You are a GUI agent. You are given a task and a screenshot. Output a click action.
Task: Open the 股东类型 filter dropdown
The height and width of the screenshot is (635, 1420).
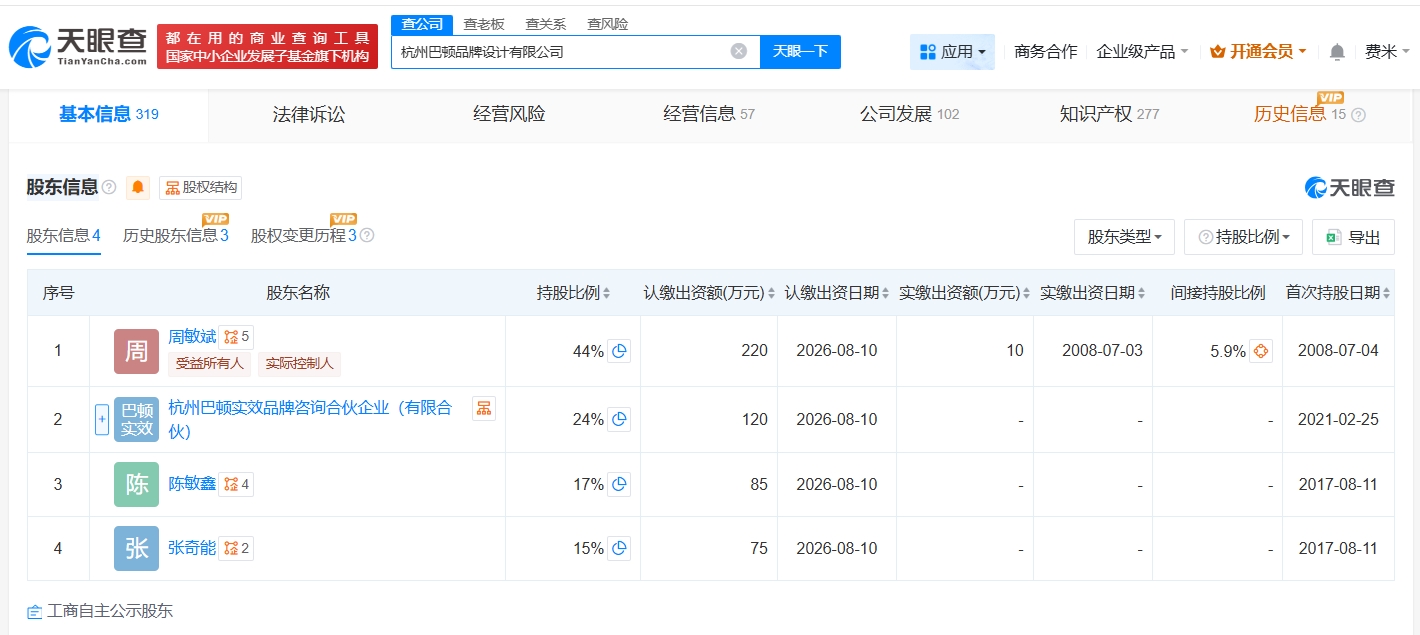[x=1124, y=237]
